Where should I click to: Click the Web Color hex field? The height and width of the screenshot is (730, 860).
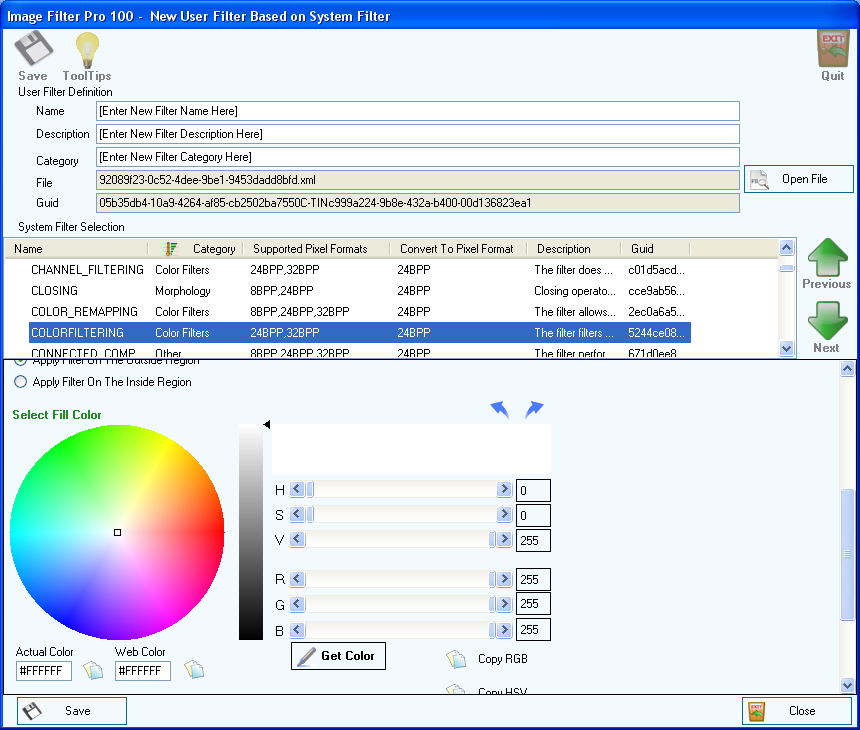pyautogui.click(x=143, y=671)
